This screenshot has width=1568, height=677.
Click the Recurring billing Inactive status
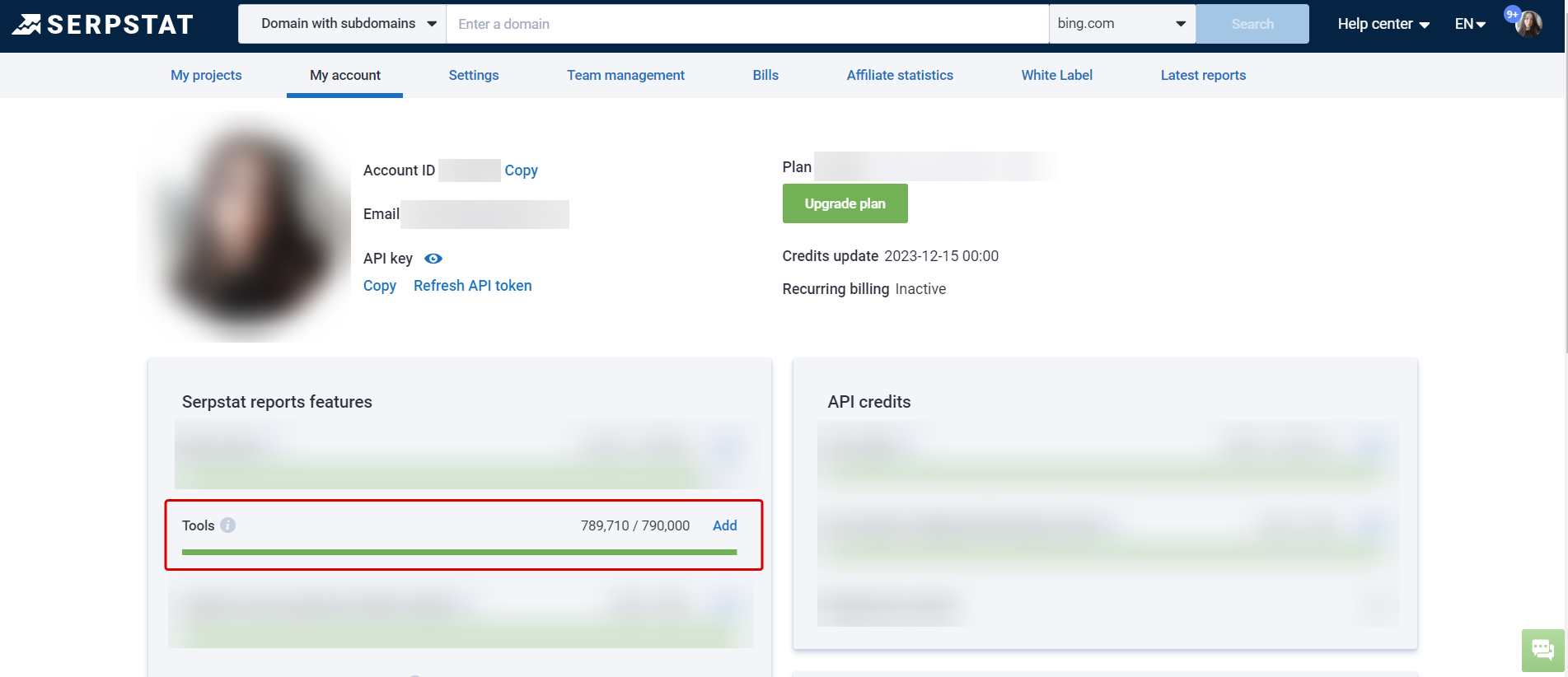point(920,289)
